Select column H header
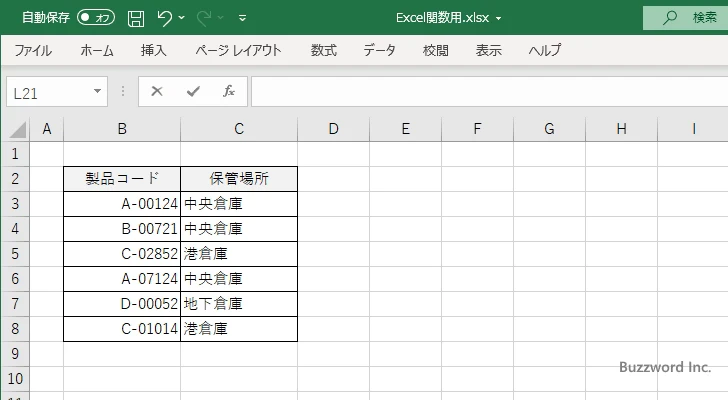Screen dimensions: 728x400 pos(621,129)
